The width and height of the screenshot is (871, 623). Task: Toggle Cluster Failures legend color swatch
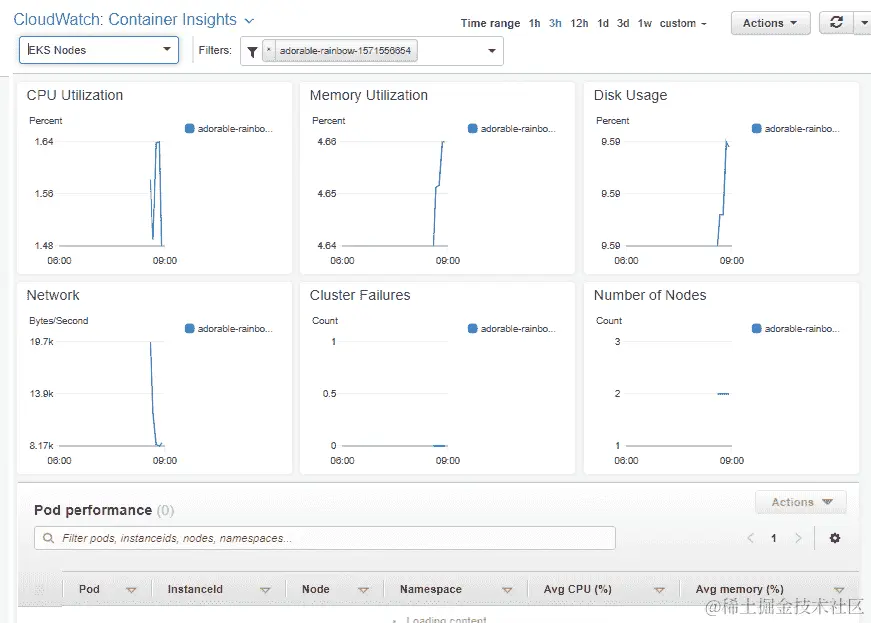[x=473, y=329]
